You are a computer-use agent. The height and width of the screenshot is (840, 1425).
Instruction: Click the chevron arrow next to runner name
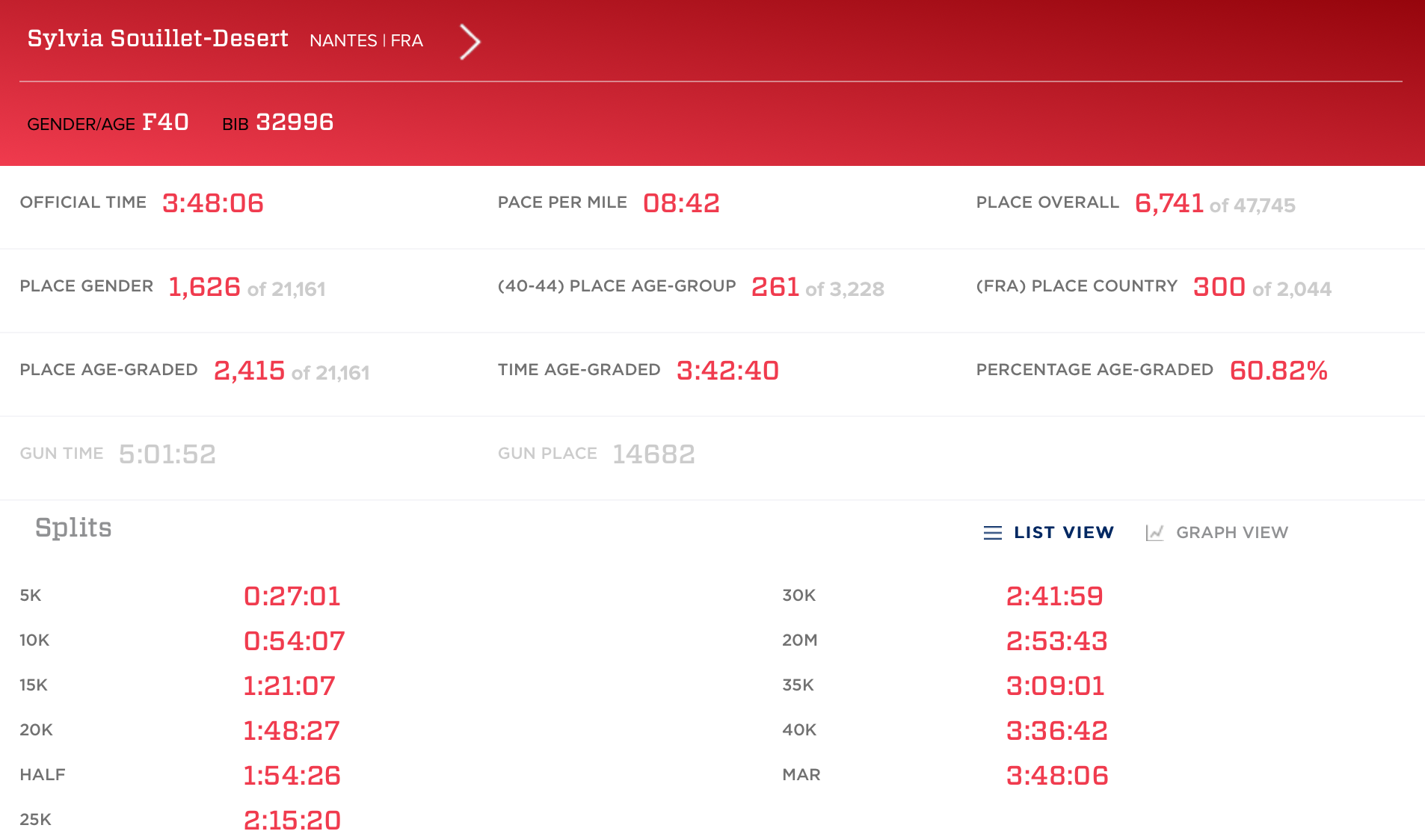pyautogui.click(x=470, y=42)
